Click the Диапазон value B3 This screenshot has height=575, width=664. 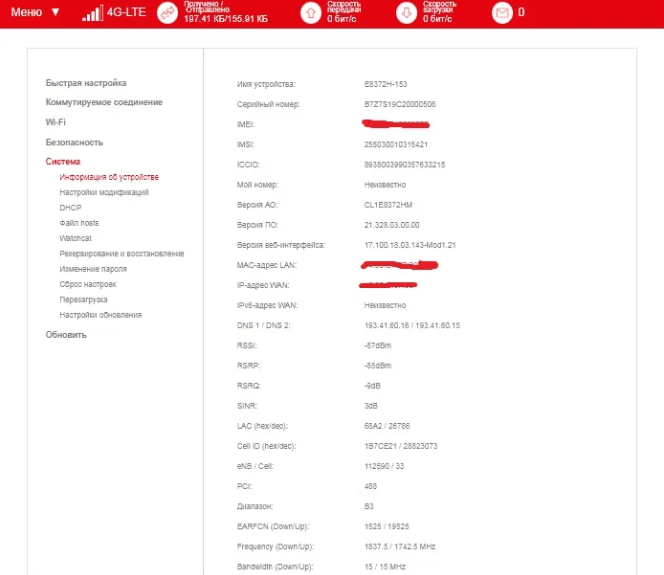point(369,506)
